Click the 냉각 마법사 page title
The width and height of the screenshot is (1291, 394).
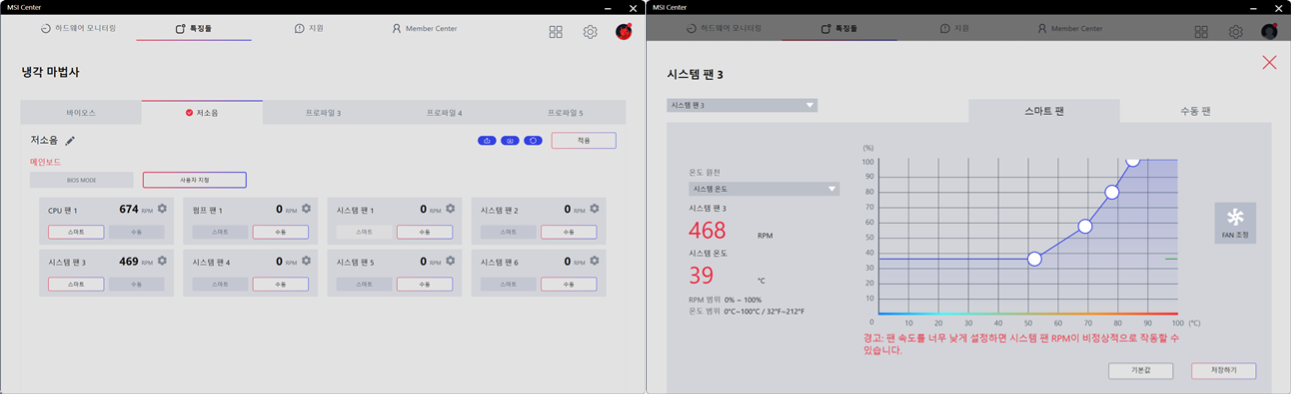(x=50, y=73)
